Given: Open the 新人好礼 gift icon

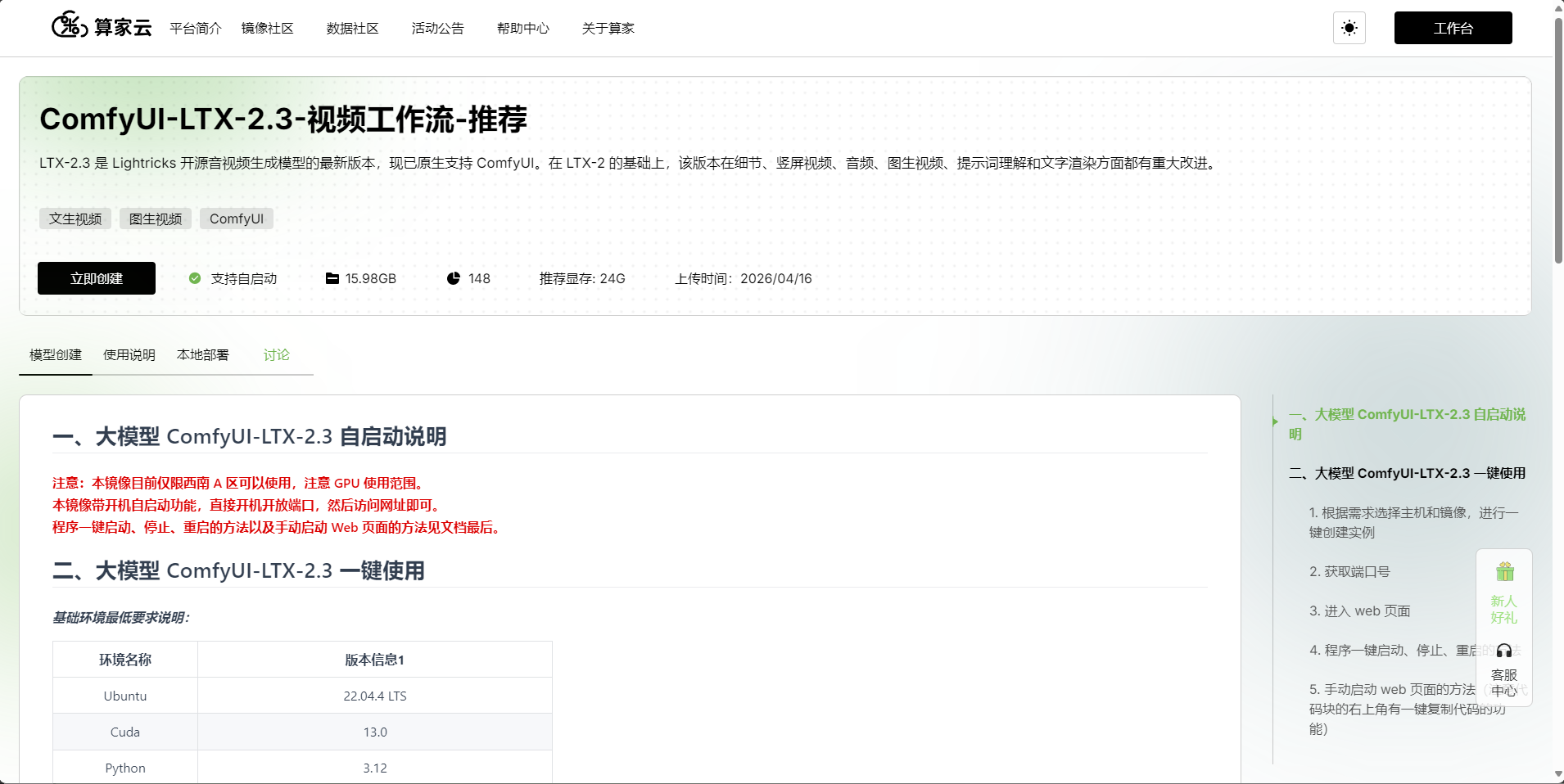Looking at the screenshot, I should (1505, 571).
